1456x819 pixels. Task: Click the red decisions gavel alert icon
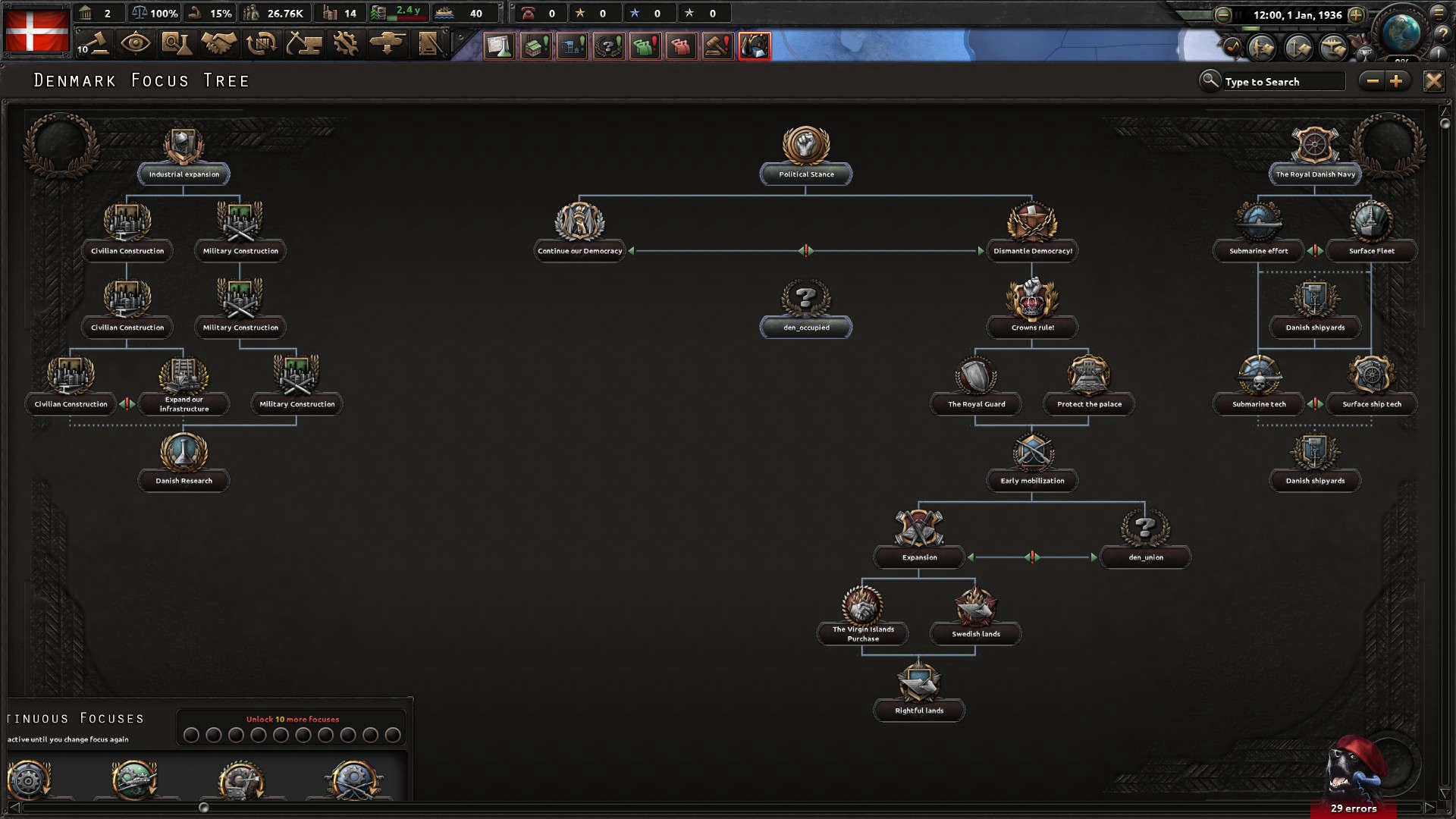[716, 46]
